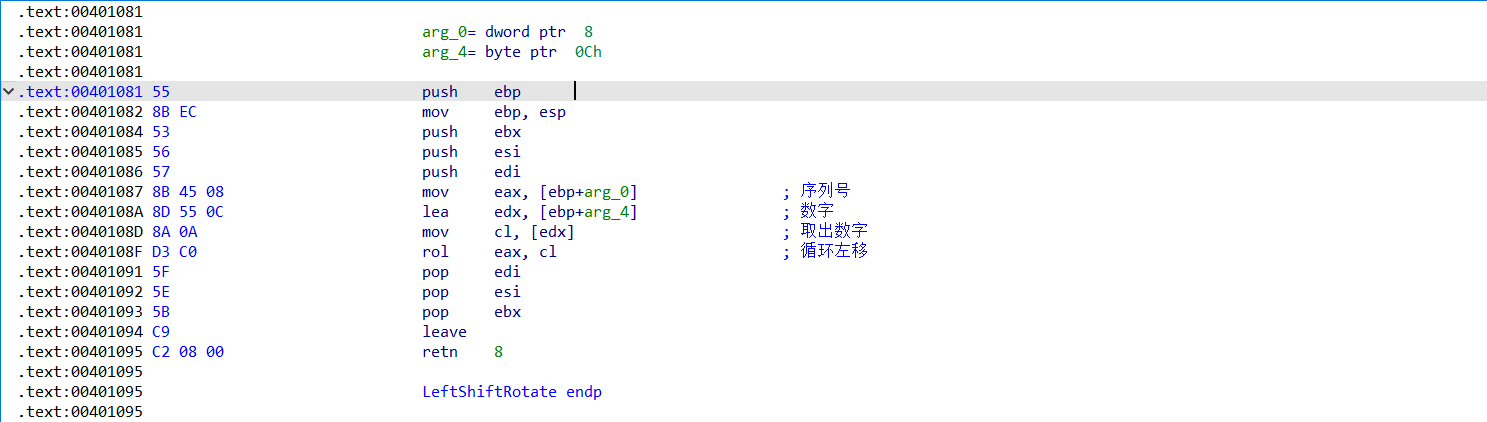
Task: Collapse the function using chevron beside push ebp
Action: click(9, 92)
